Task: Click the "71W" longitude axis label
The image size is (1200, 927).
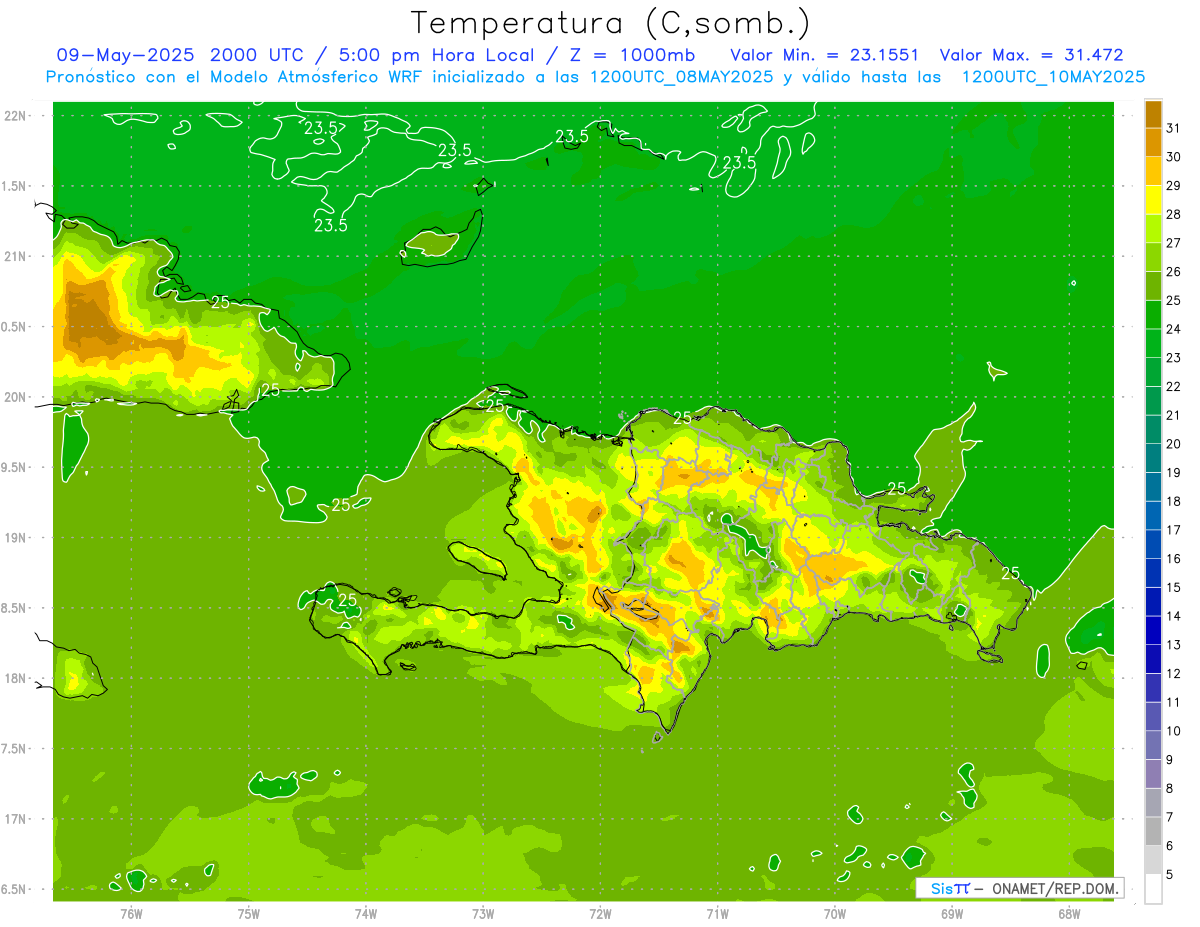Action: pos(717,913)
